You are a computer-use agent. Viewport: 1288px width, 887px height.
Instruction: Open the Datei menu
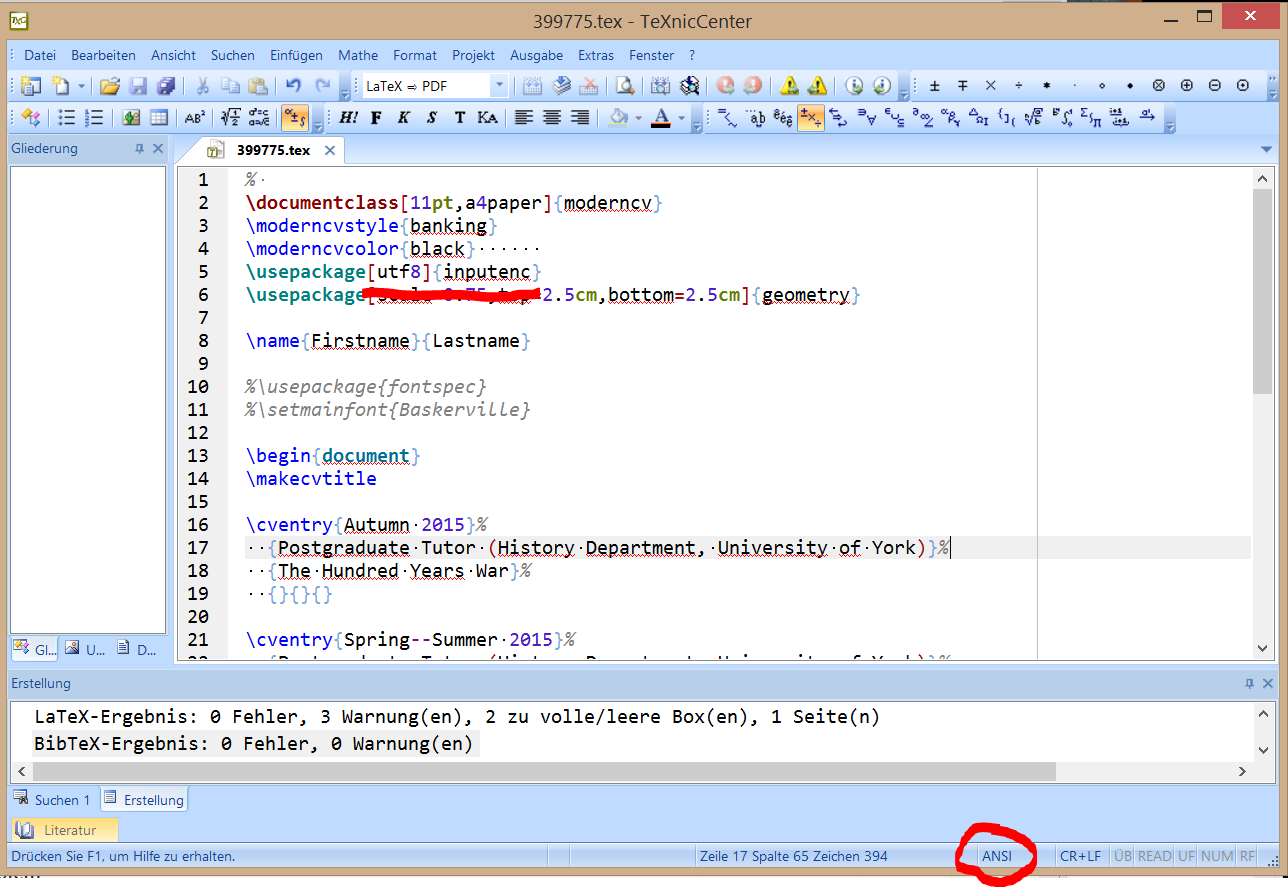pos(40,55)
